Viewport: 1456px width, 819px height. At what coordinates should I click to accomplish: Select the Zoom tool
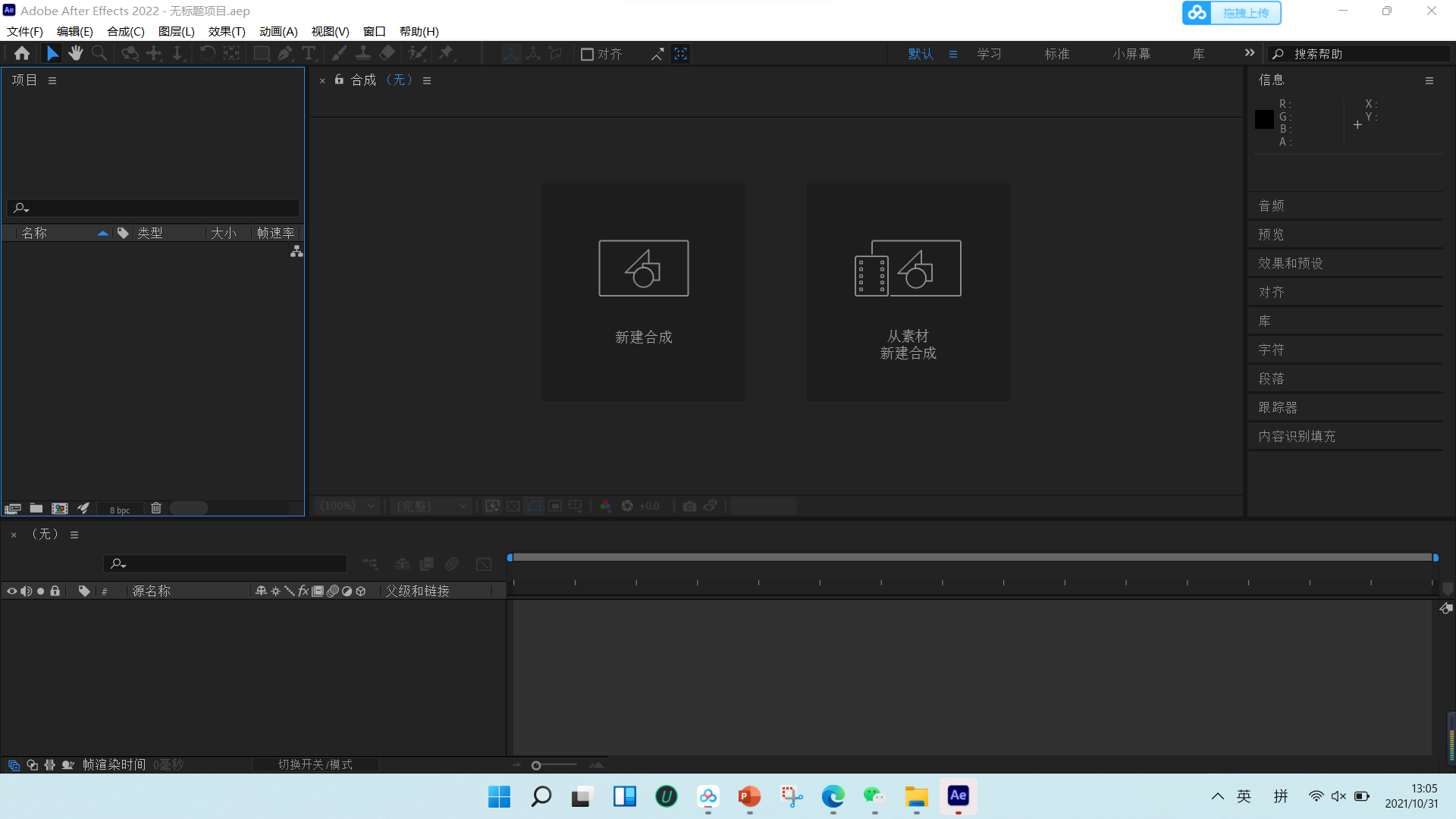[x=99, y=53]
